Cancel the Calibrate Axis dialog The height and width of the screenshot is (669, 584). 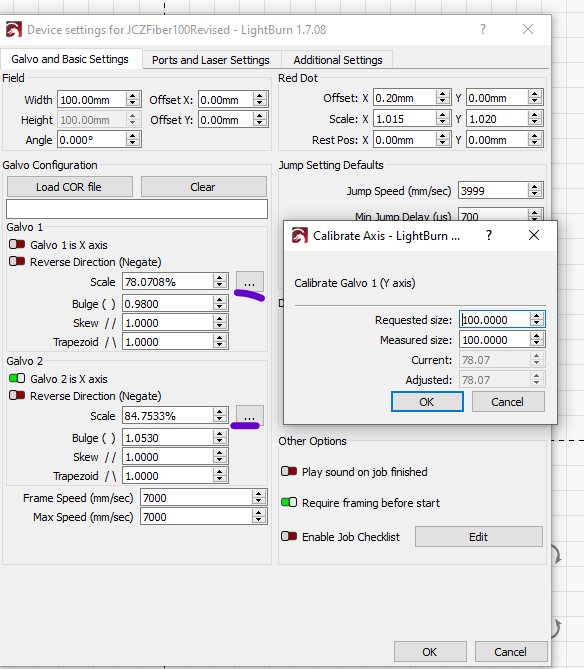pyautogui.click(x=508, y=402)
